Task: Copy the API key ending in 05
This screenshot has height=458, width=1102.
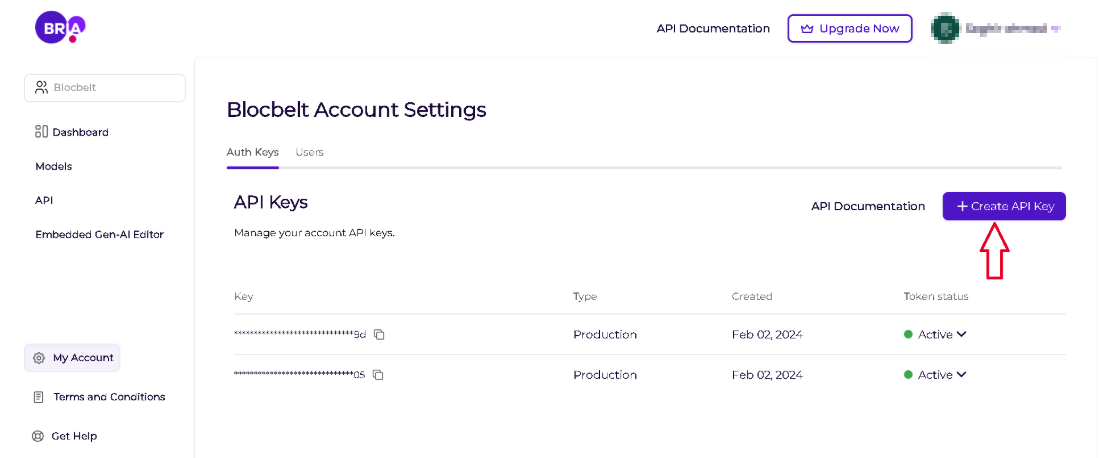Action: (378, 375)
